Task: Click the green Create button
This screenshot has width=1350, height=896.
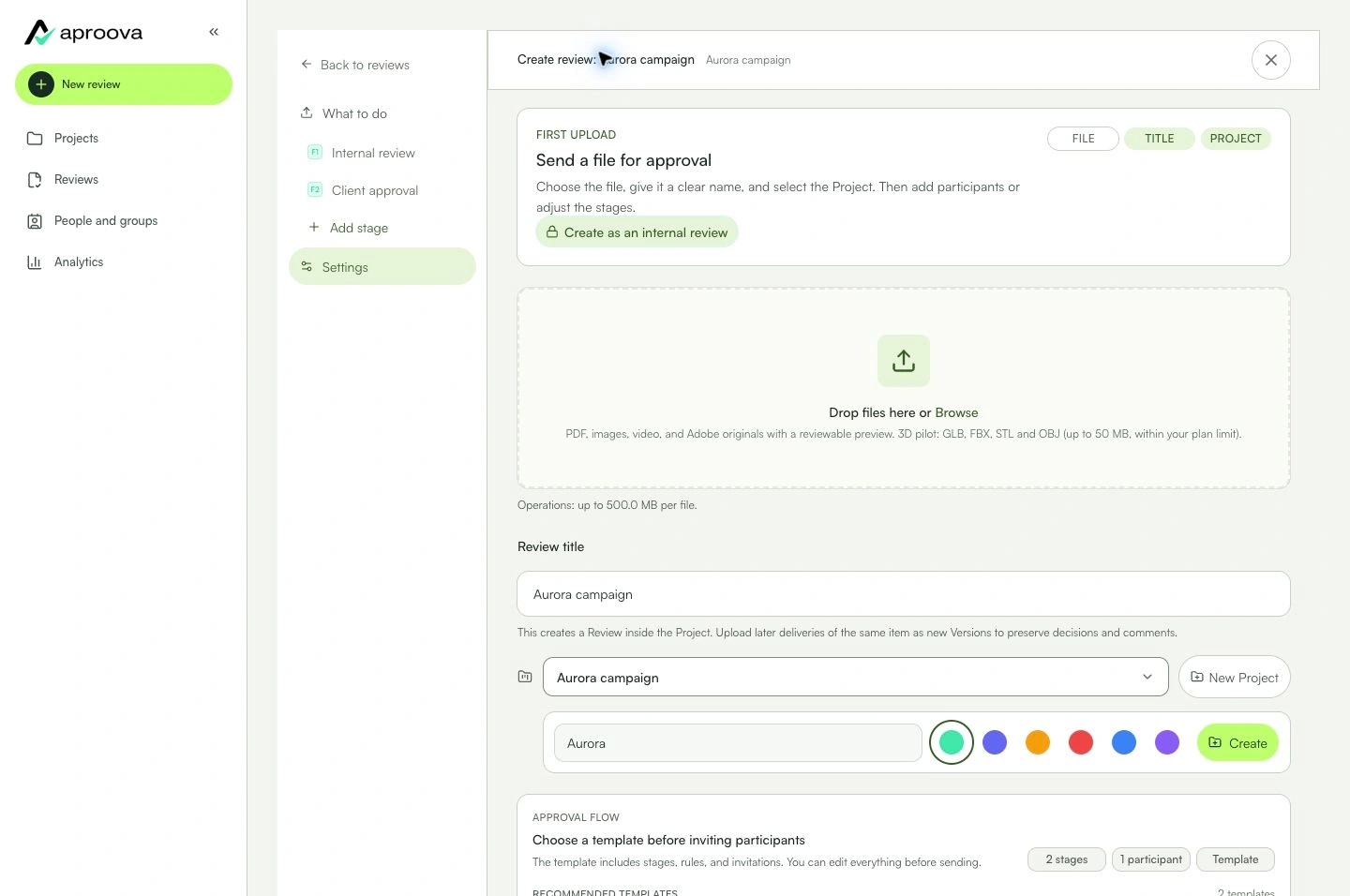Action: [x=1237, y=742]
